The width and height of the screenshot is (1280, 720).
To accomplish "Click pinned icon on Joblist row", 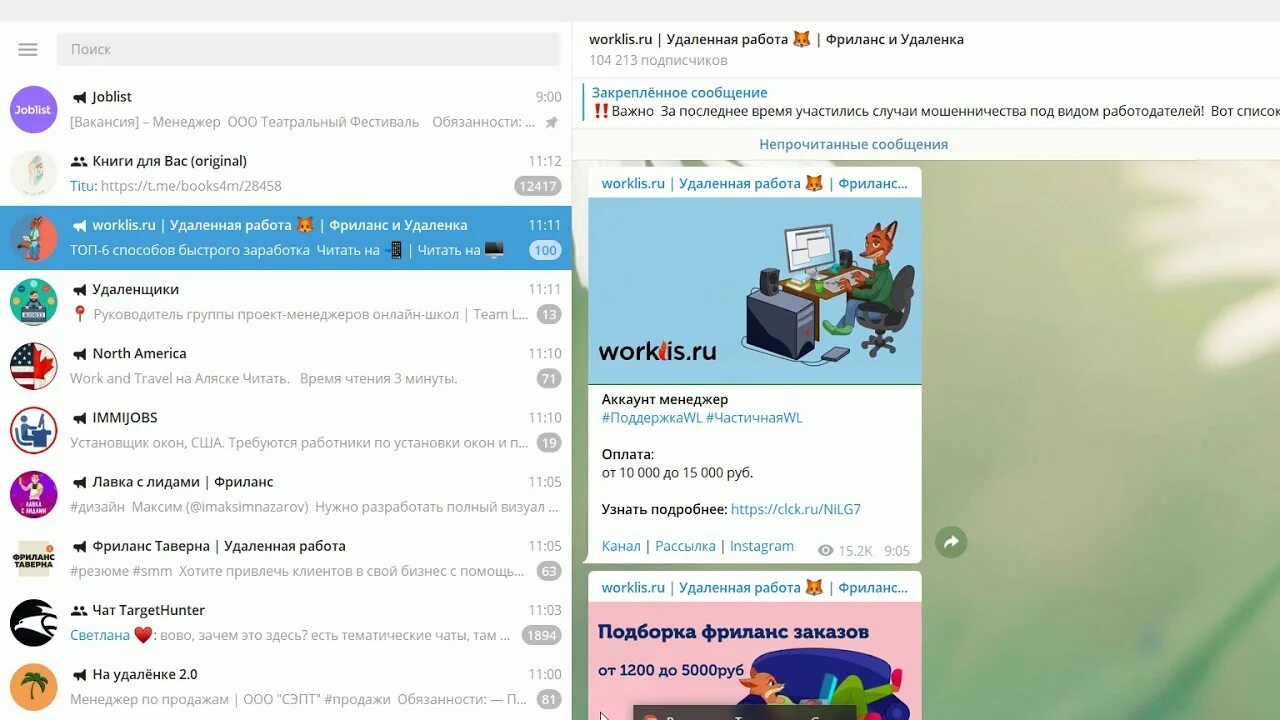I will click(x=551, y=122).
